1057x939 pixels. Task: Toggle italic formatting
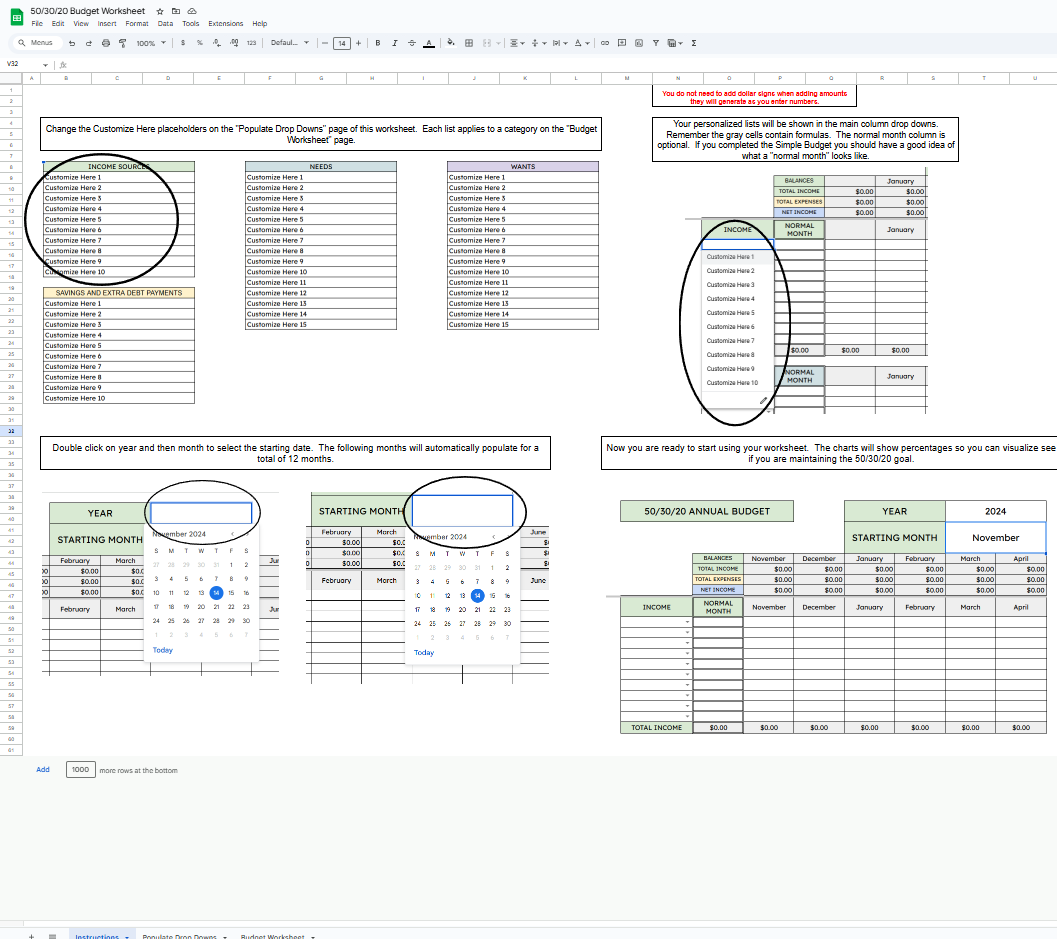click(x=395, y=43)
